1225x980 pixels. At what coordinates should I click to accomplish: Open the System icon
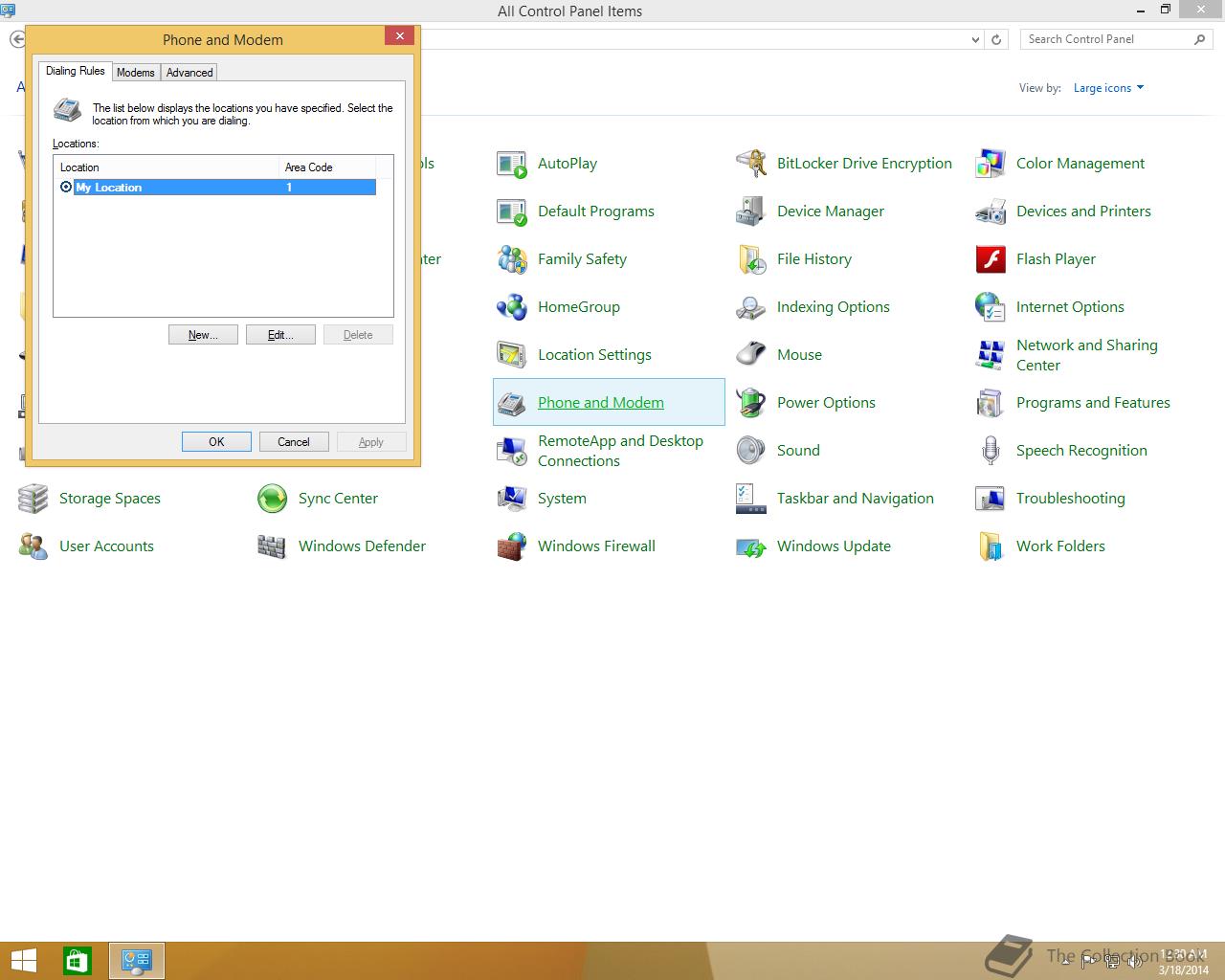[x=512, y=499]
